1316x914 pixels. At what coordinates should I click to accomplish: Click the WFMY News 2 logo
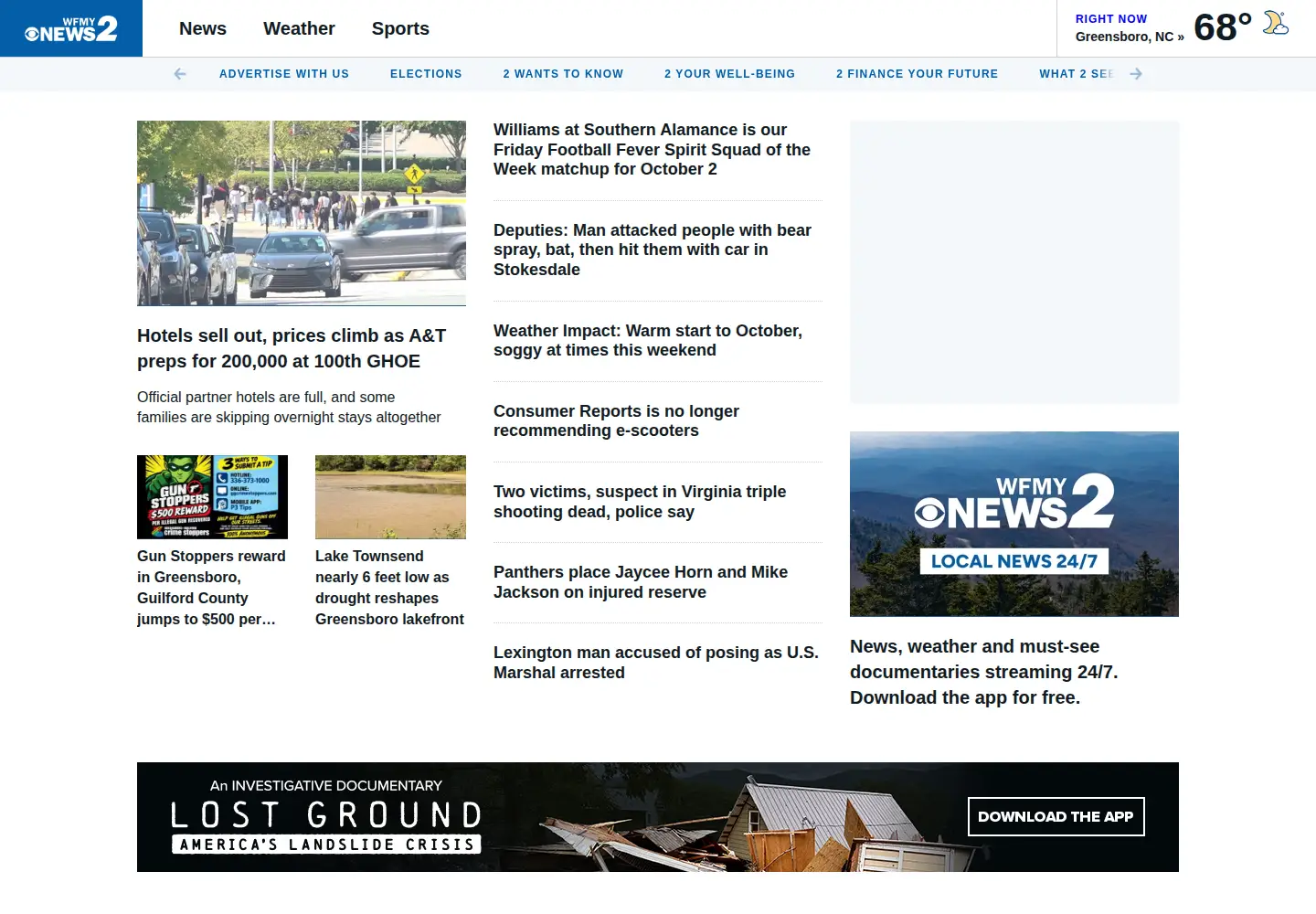tap(71, 28)
